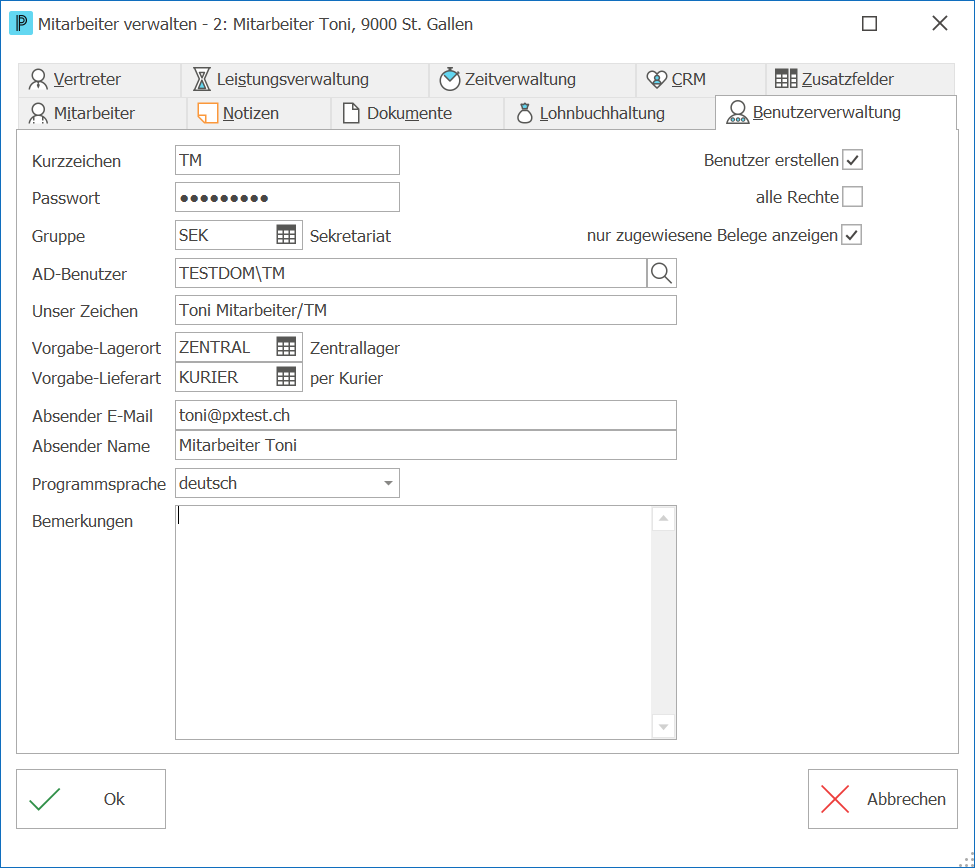Open the Lohnbuchhaltung tab
Screen dimensions: 975x868
point(609,113)
